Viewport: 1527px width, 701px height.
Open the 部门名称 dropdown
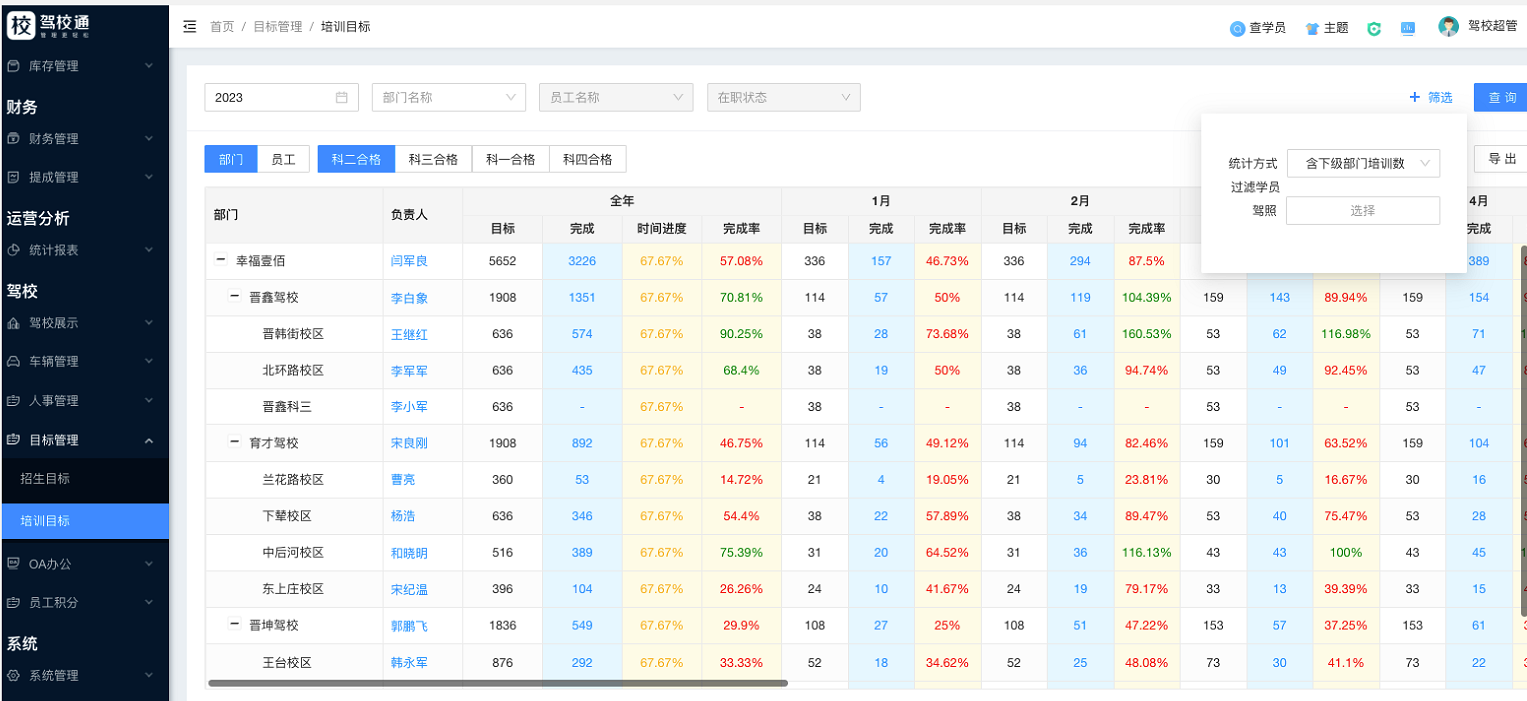coord(448,97)
